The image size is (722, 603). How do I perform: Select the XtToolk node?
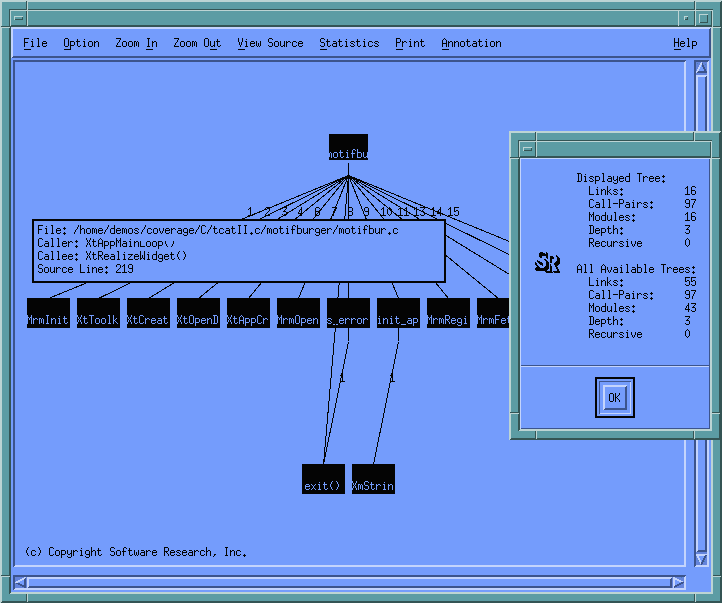98,313
